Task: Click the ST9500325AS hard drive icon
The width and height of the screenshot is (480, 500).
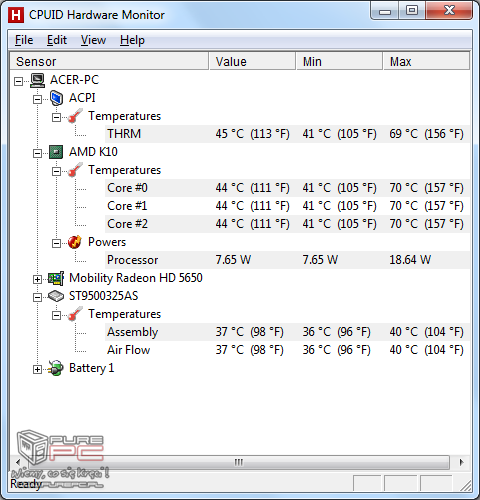Action: point(56,296)
